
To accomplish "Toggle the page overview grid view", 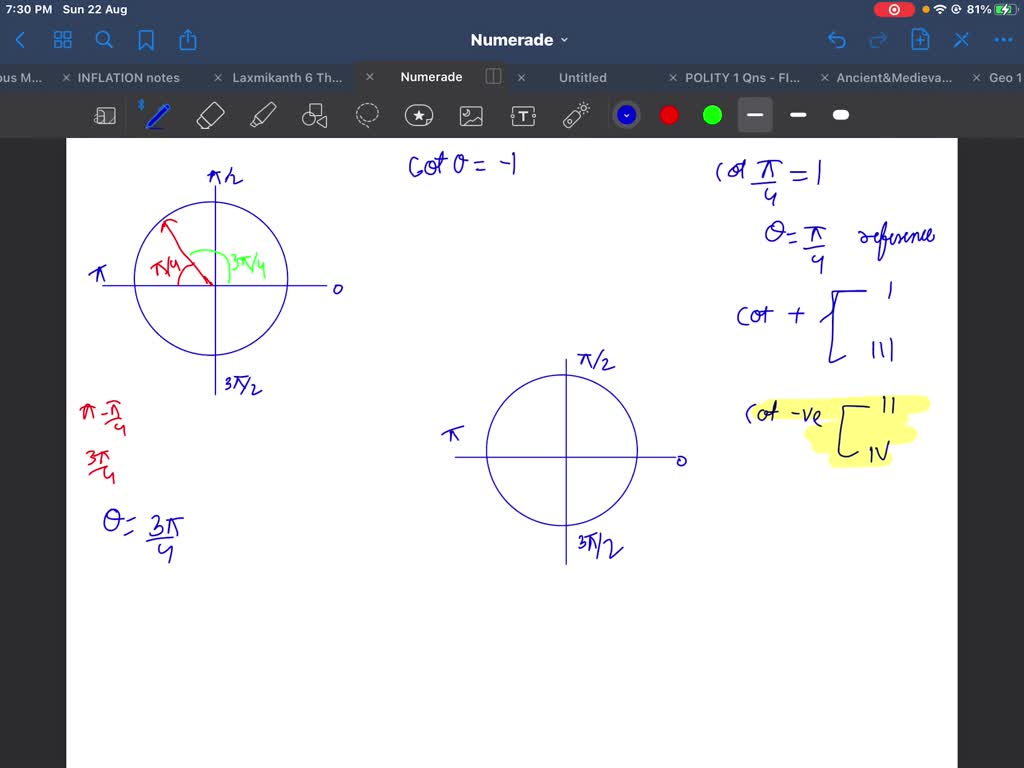I will point(62,40).
